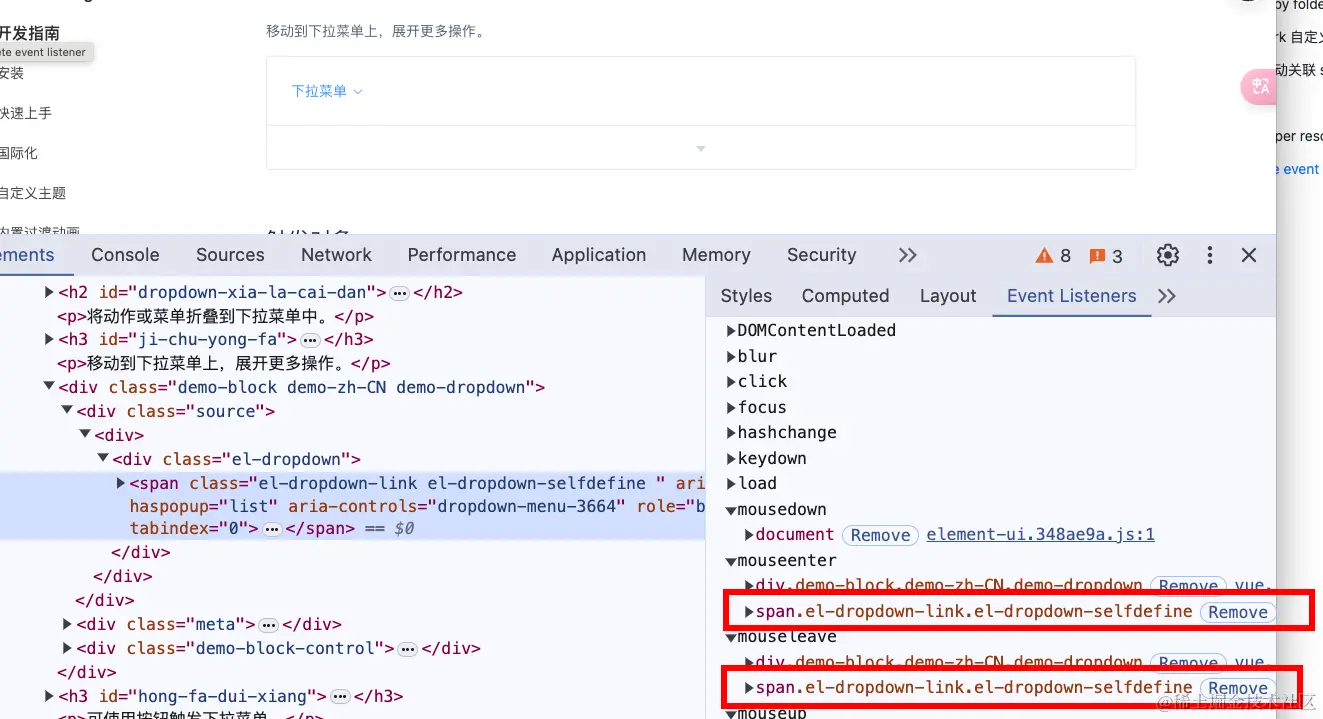
Task: Expand the focus event listener group
Action: (x=731, y=408)
